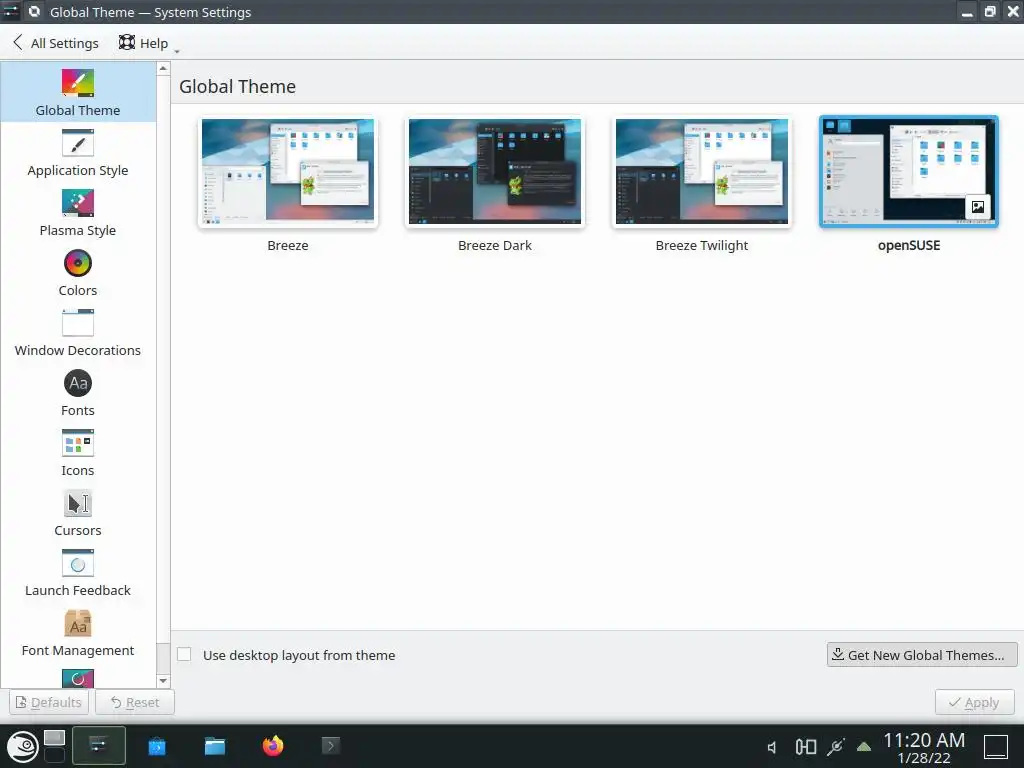Viewport: 1024px width, 768px height.
Task: Click the network disconnected tray icon
Action: (835, 746)
